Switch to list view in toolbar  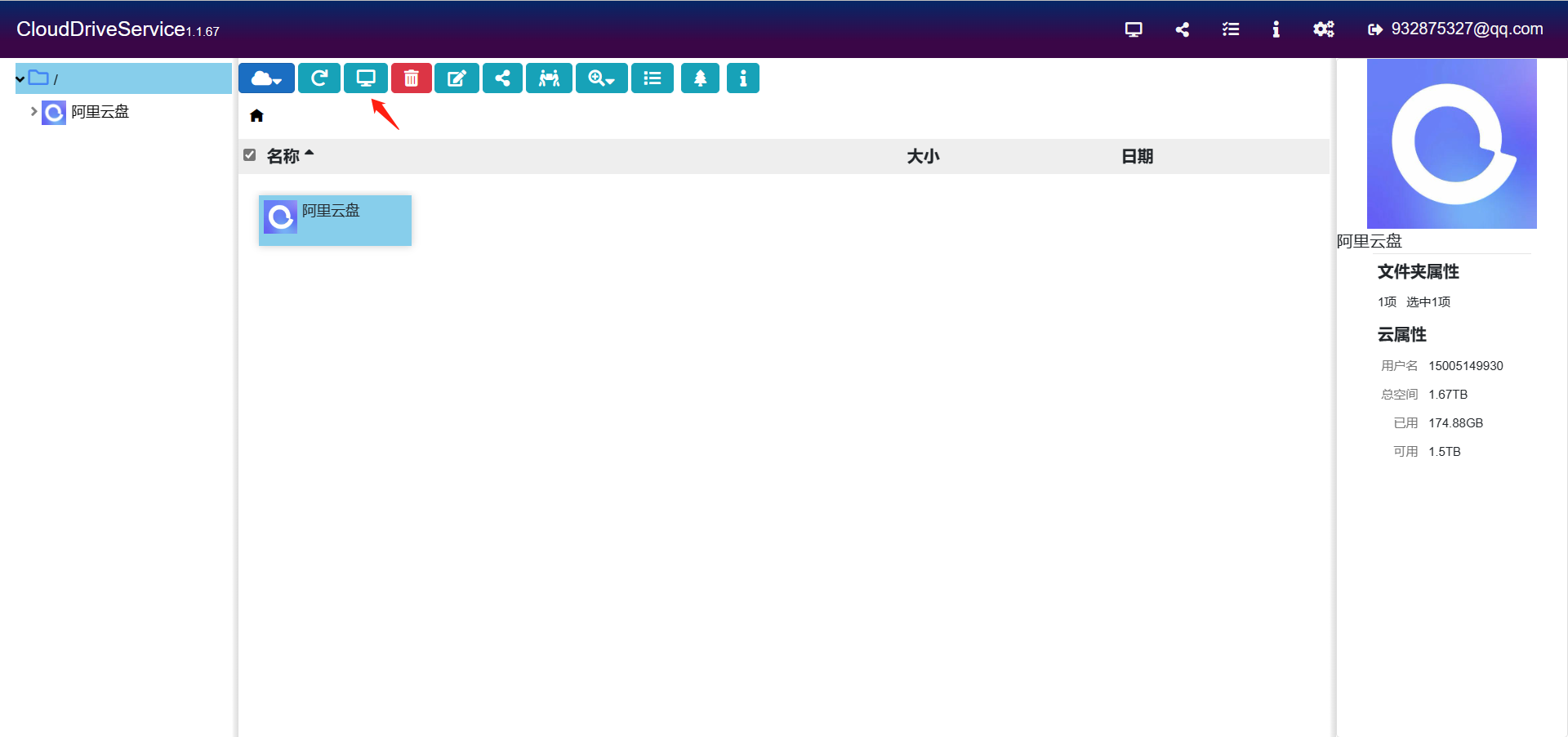point(653,78)
